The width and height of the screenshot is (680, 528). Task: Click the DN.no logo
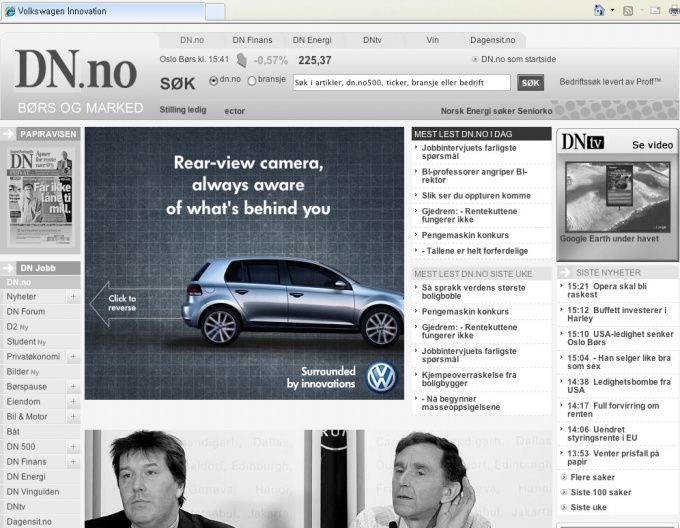[x=76, y=69]
